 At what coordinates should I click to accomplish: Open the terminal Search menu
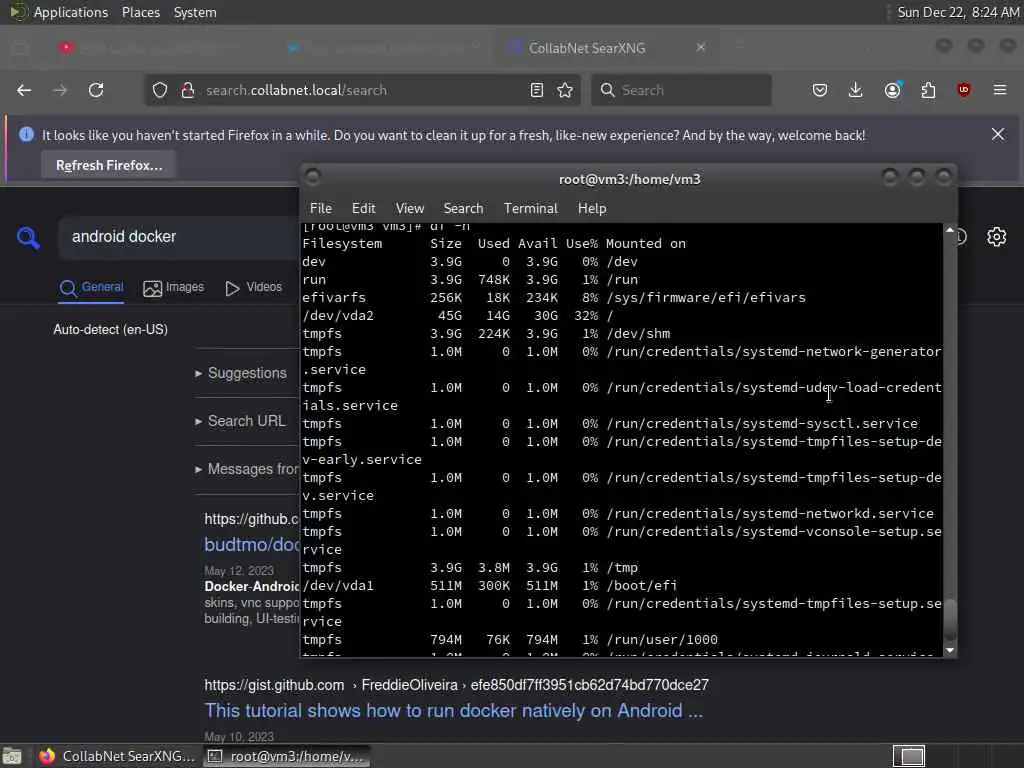463,208
